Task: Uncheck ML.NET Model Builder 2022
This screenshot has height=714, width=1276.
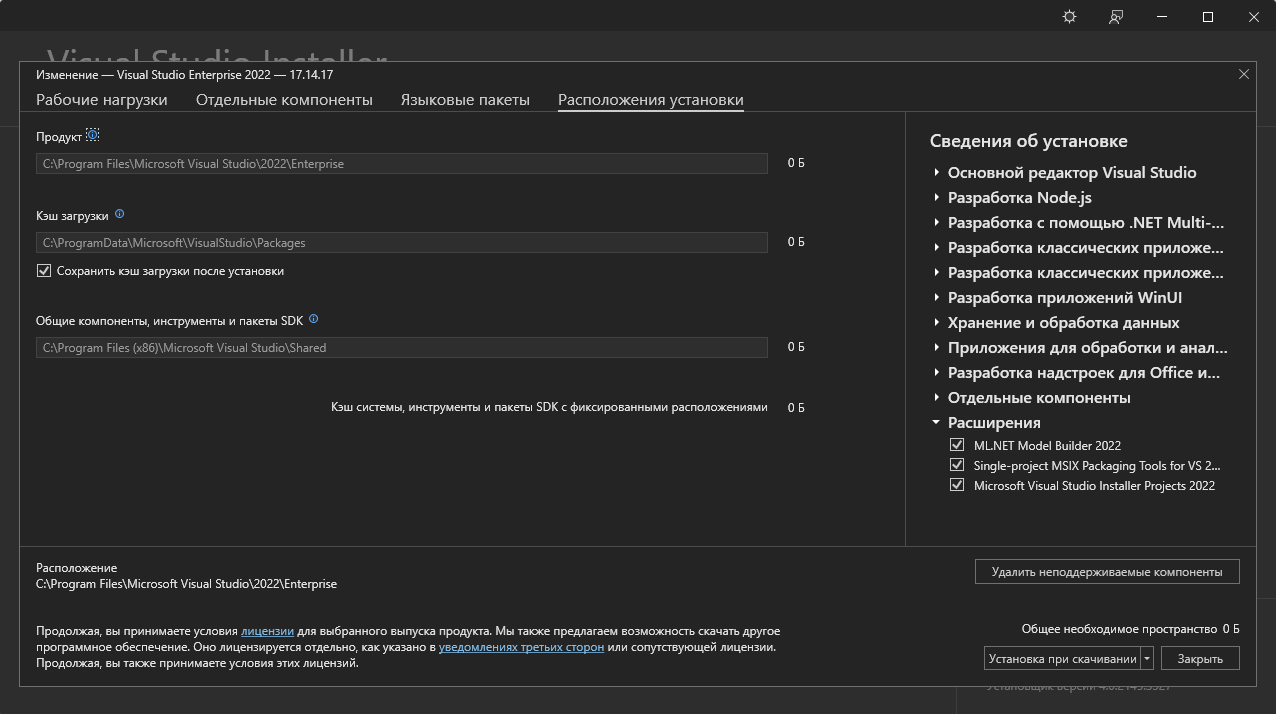Action: (x=957, y=445)
